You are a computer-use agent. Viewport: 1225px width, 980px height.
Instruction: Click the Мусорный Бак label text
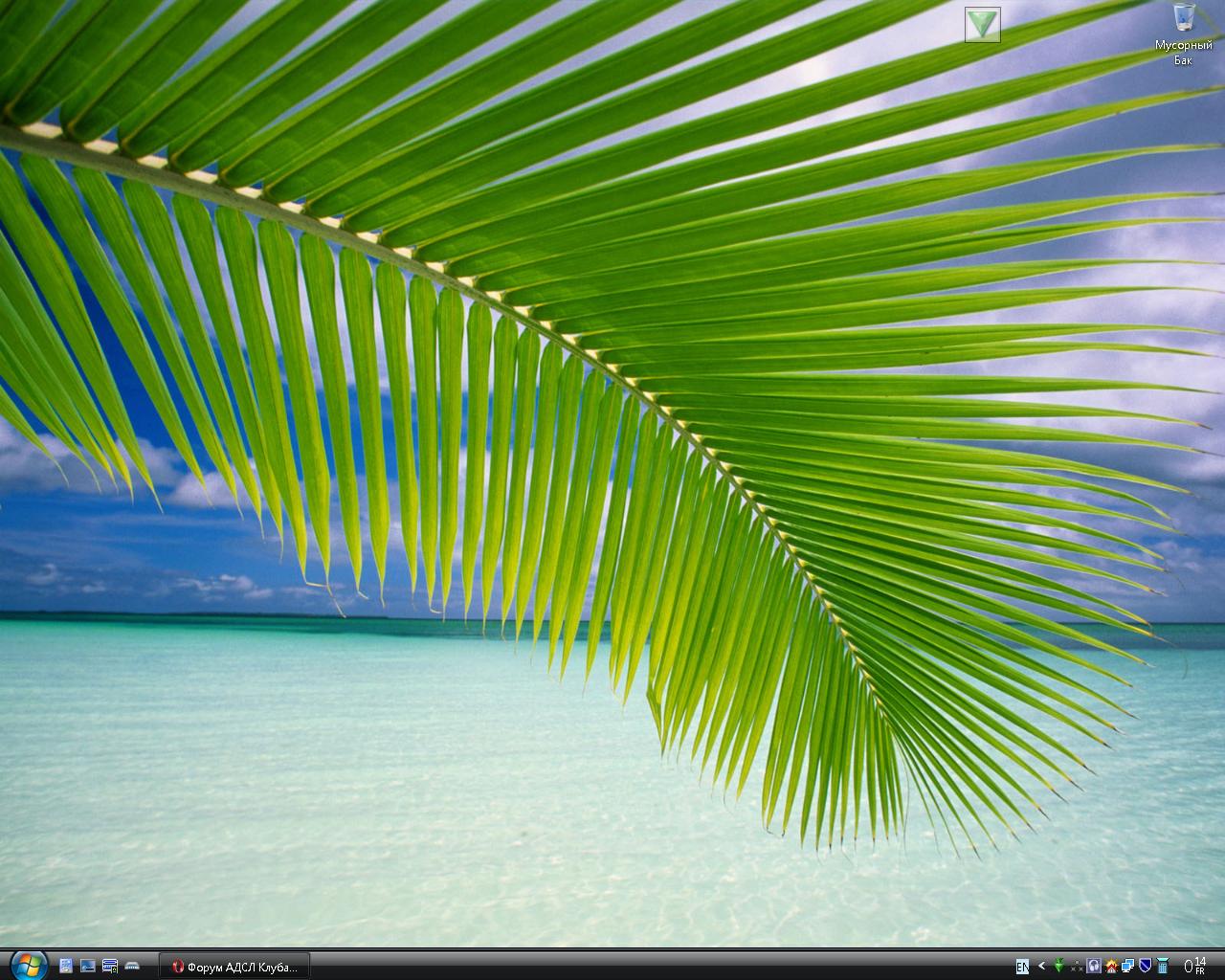(1184, 53)
